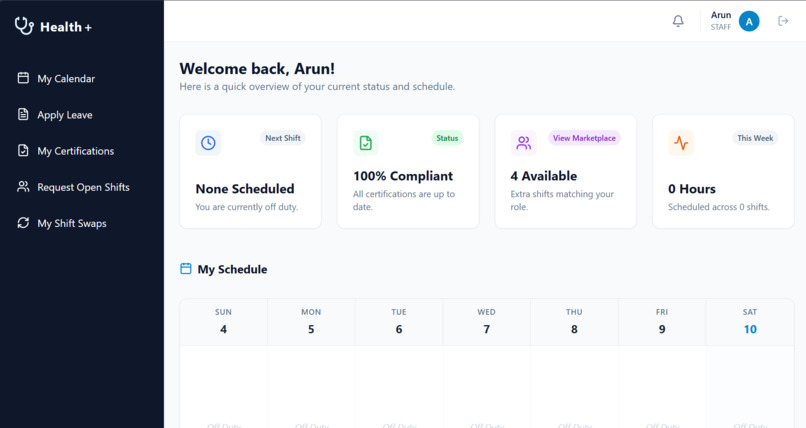Click the calendar icon beside My Calendar

click(x=23, y=78)
